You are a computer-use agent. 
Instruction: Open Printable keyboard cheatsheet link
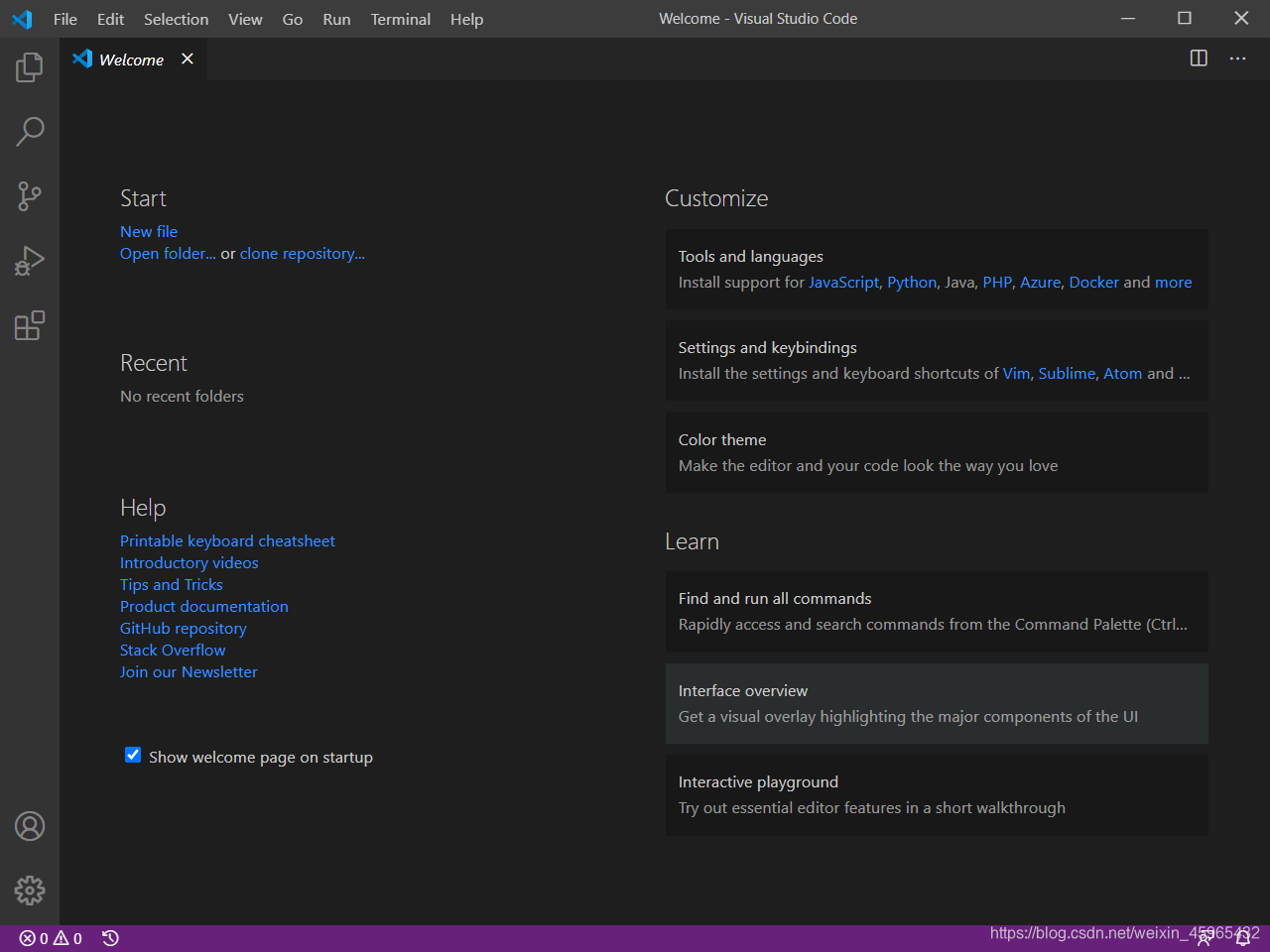point(227,540)
